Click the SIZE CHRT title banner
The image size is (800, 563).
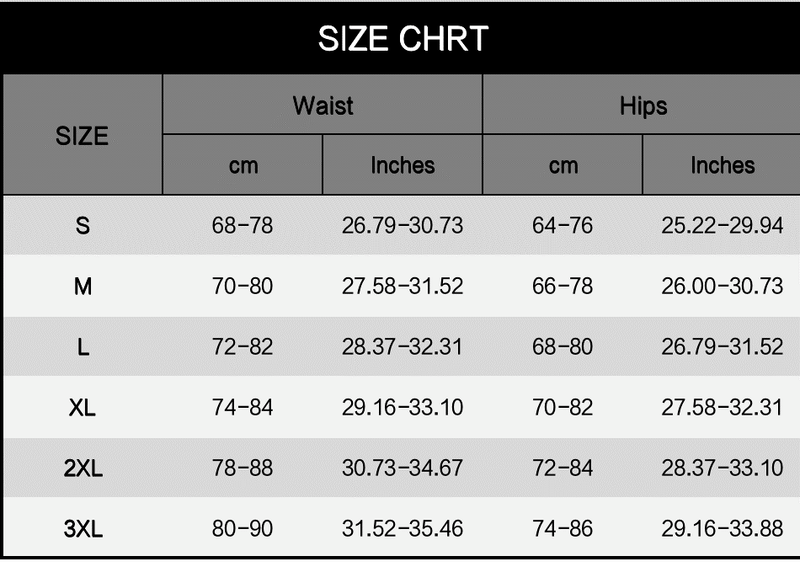[x=402, y=39]
